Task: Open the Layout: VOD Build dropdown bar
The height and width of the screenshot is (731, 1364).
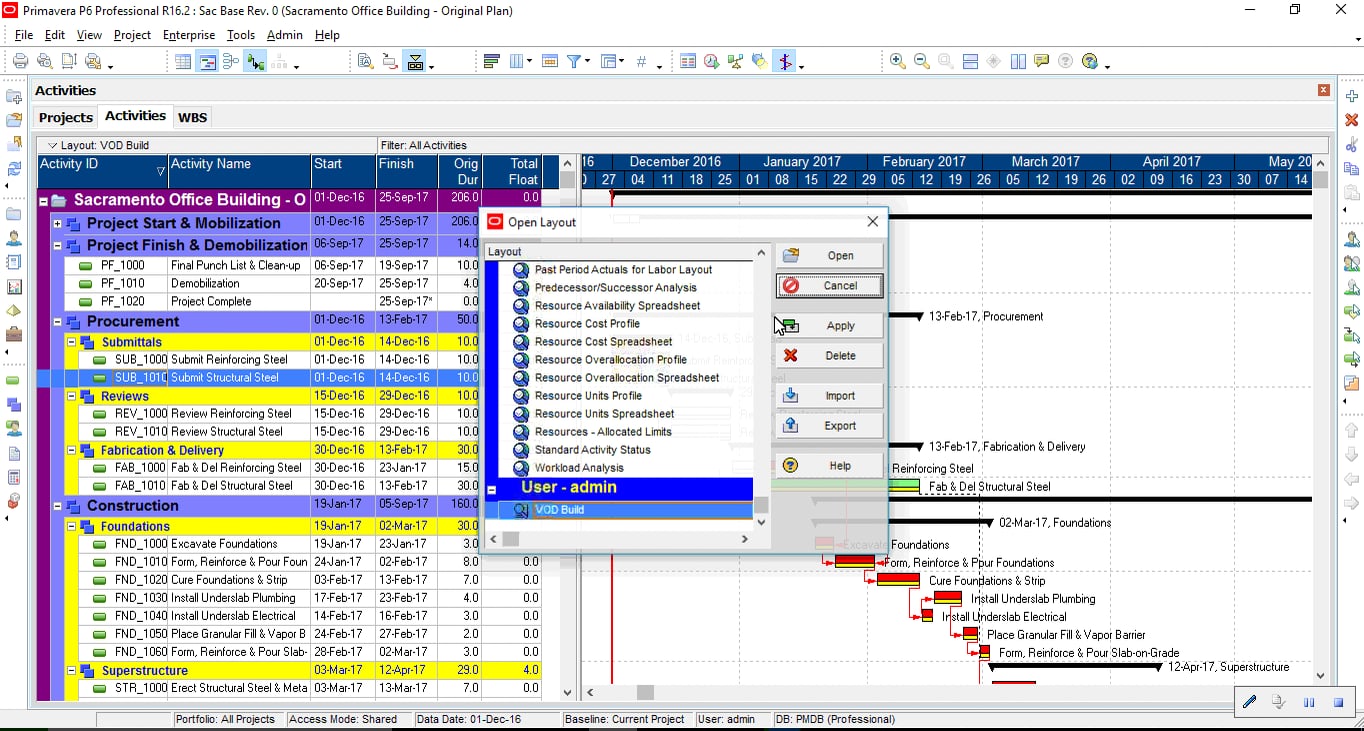Action: (x=206, y=145)
